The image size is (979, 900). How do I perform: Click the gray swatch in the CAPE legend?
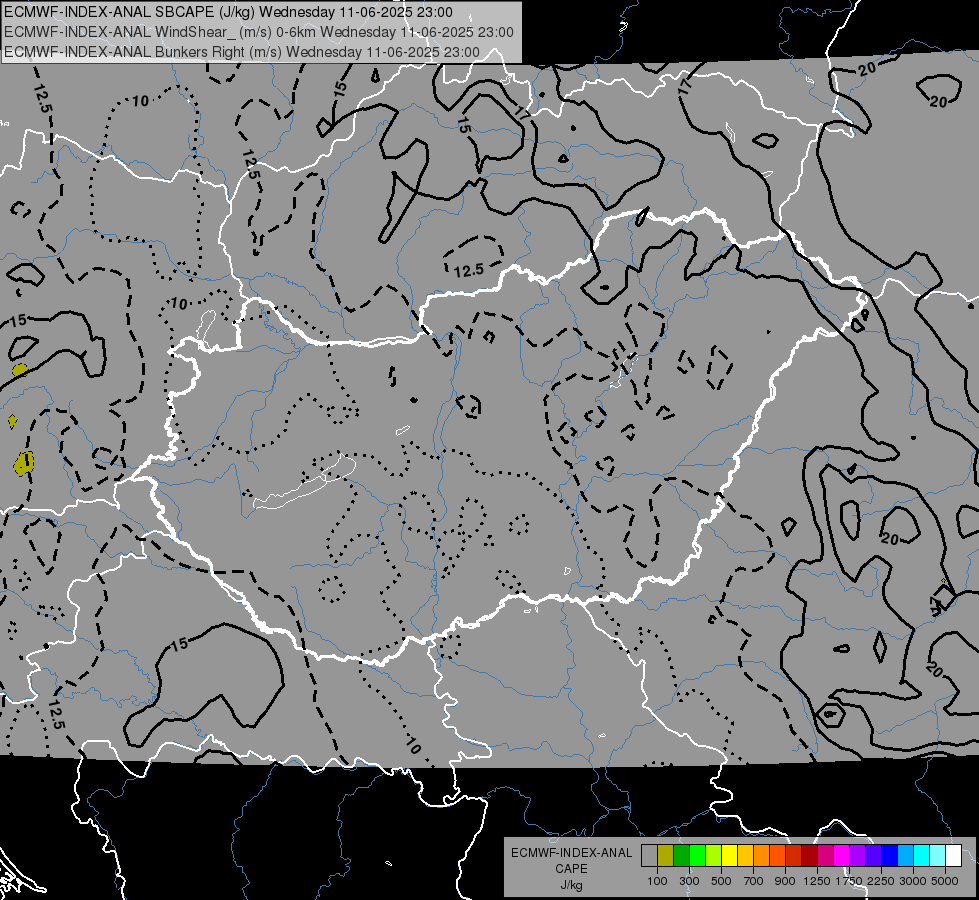coord(649,856)
